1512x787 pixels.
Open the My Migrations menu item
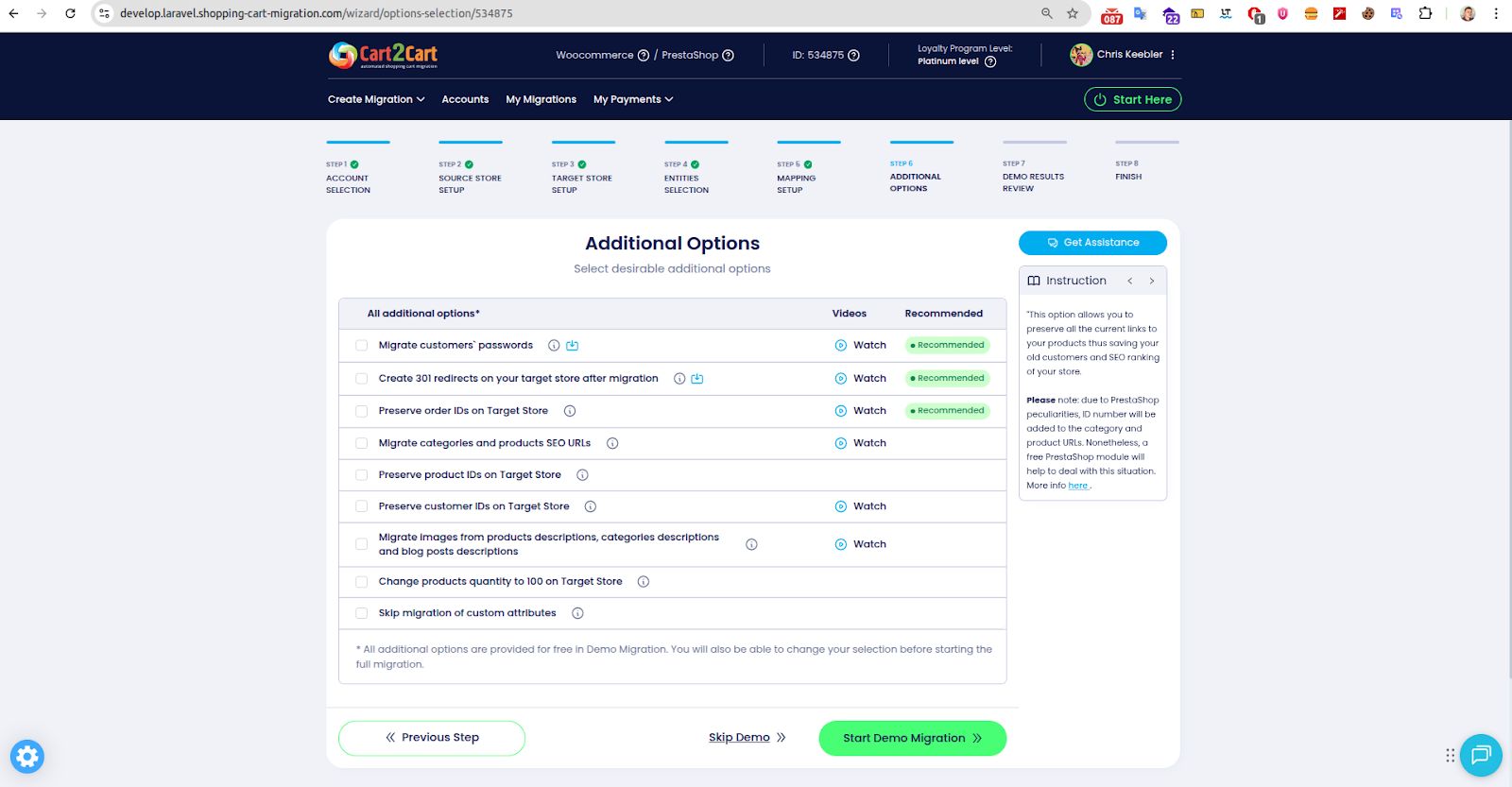click(x=541, y=99)
